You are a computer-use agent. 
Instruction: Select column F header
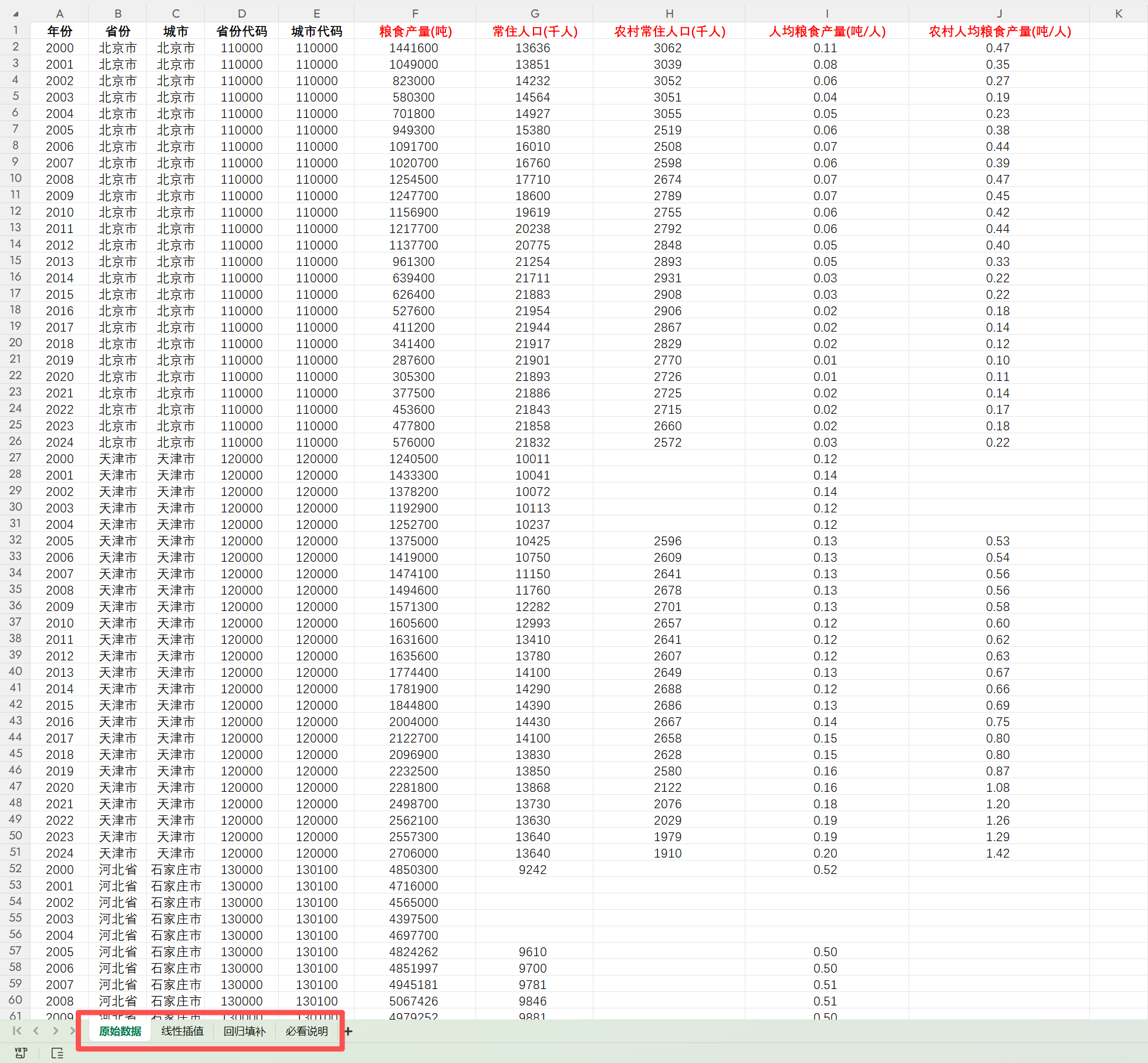point(415,14)
